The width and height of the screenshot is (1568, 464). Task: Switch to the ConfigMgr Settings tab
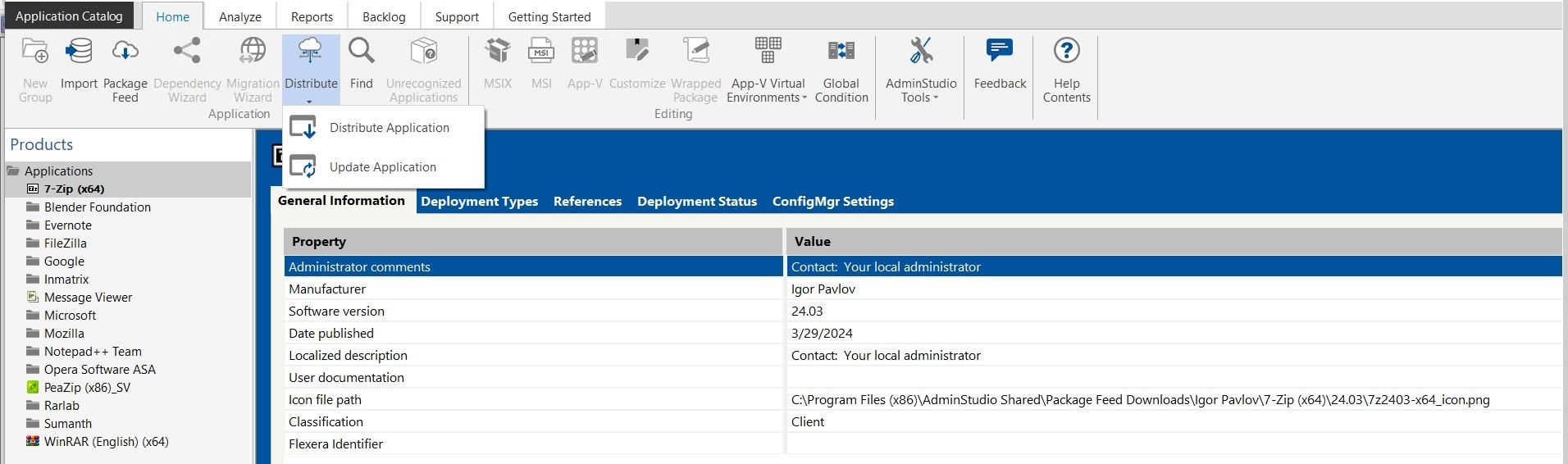pos(832,202)
